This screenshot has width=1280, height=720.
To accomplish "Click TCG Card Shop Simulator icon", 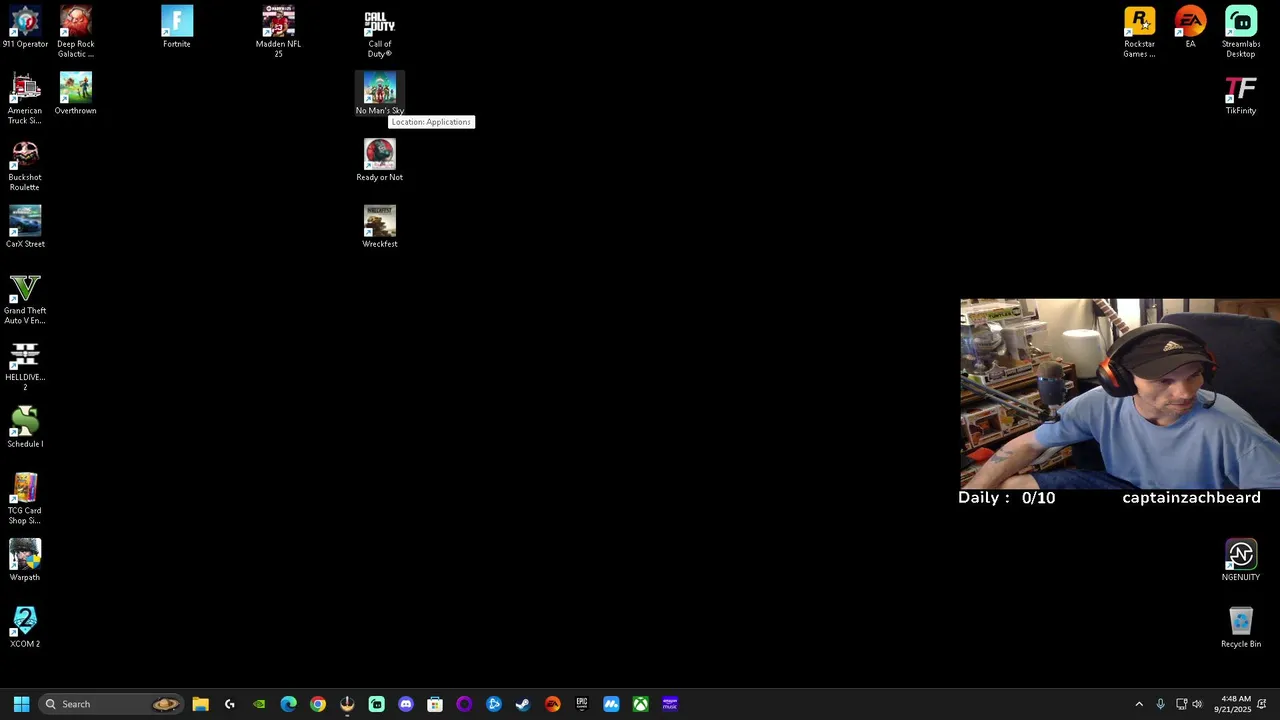I will click(25, 499).
